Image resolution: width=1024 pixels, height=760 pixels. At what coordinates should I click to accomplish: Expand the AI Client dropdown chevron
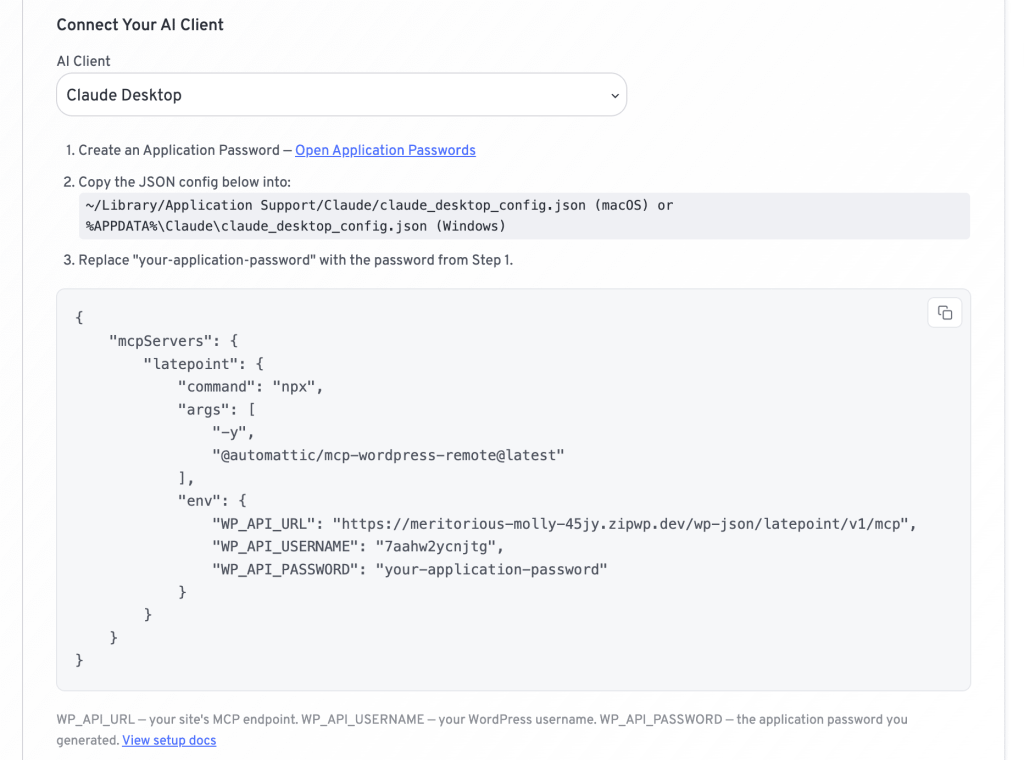tap(615, 96)
